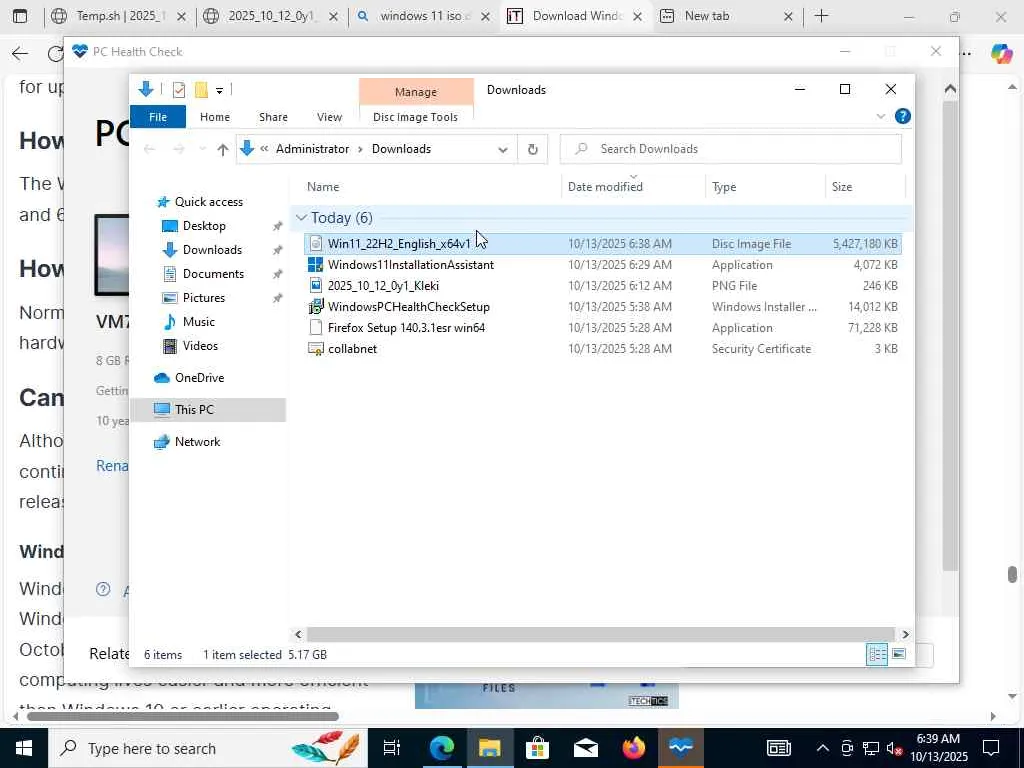
Task: Select Quick access in navigation pane
Action: 208,202
